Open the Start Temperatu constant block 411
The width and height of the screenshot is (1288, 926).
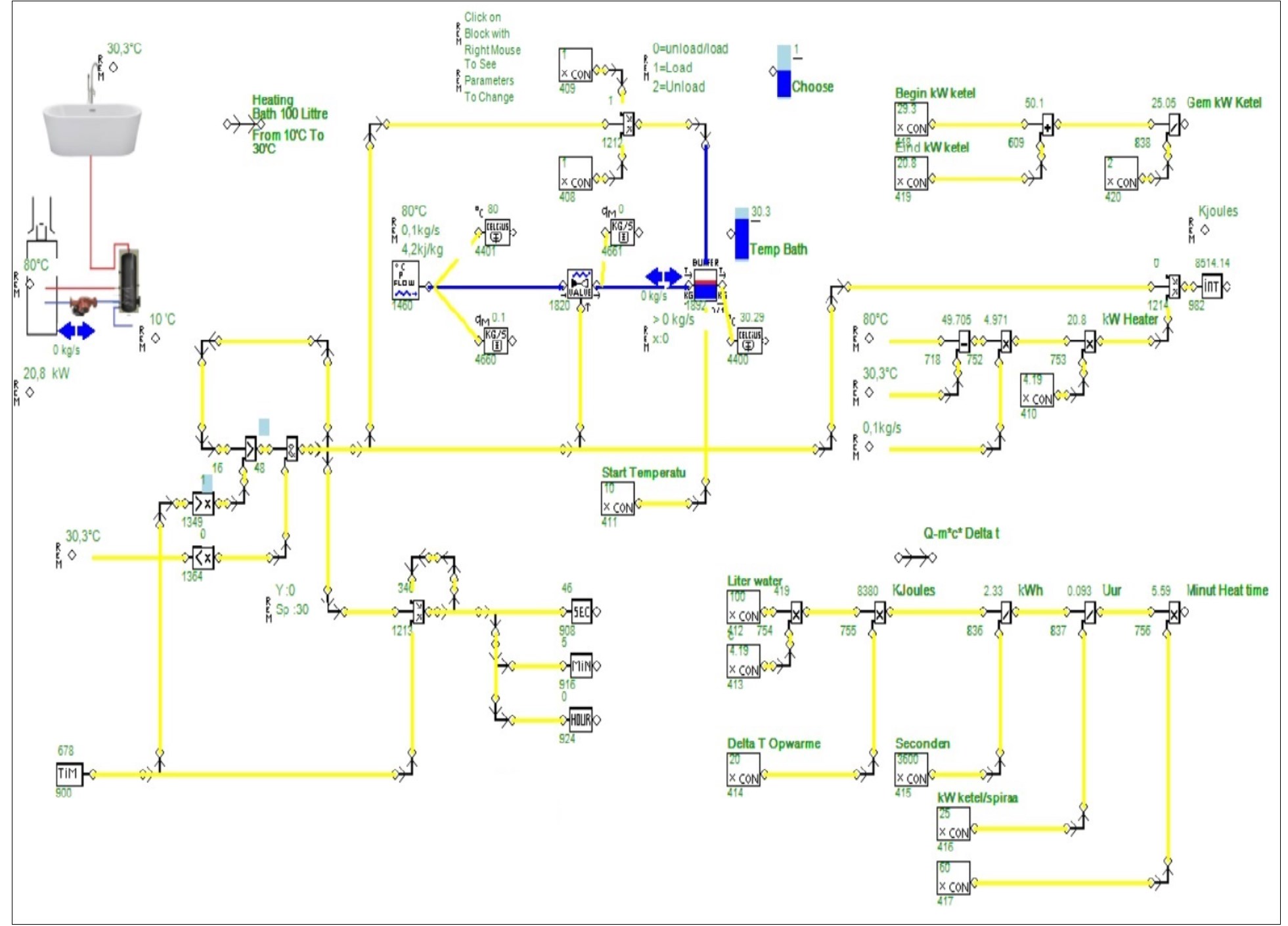(618, 499)
